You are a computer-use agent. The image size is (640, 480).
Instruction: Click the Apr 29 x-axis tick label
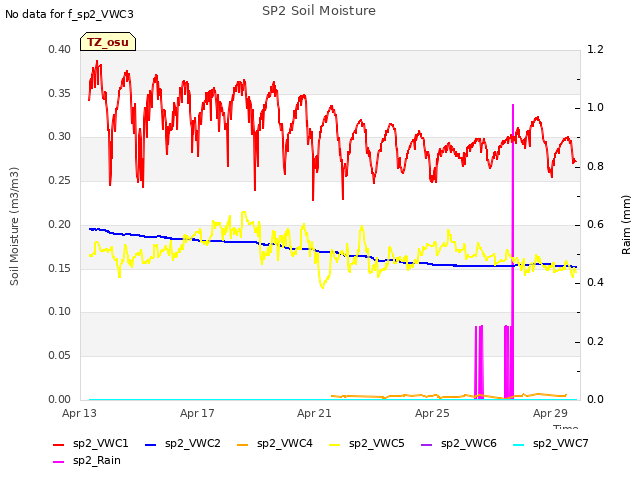[550, 413]
